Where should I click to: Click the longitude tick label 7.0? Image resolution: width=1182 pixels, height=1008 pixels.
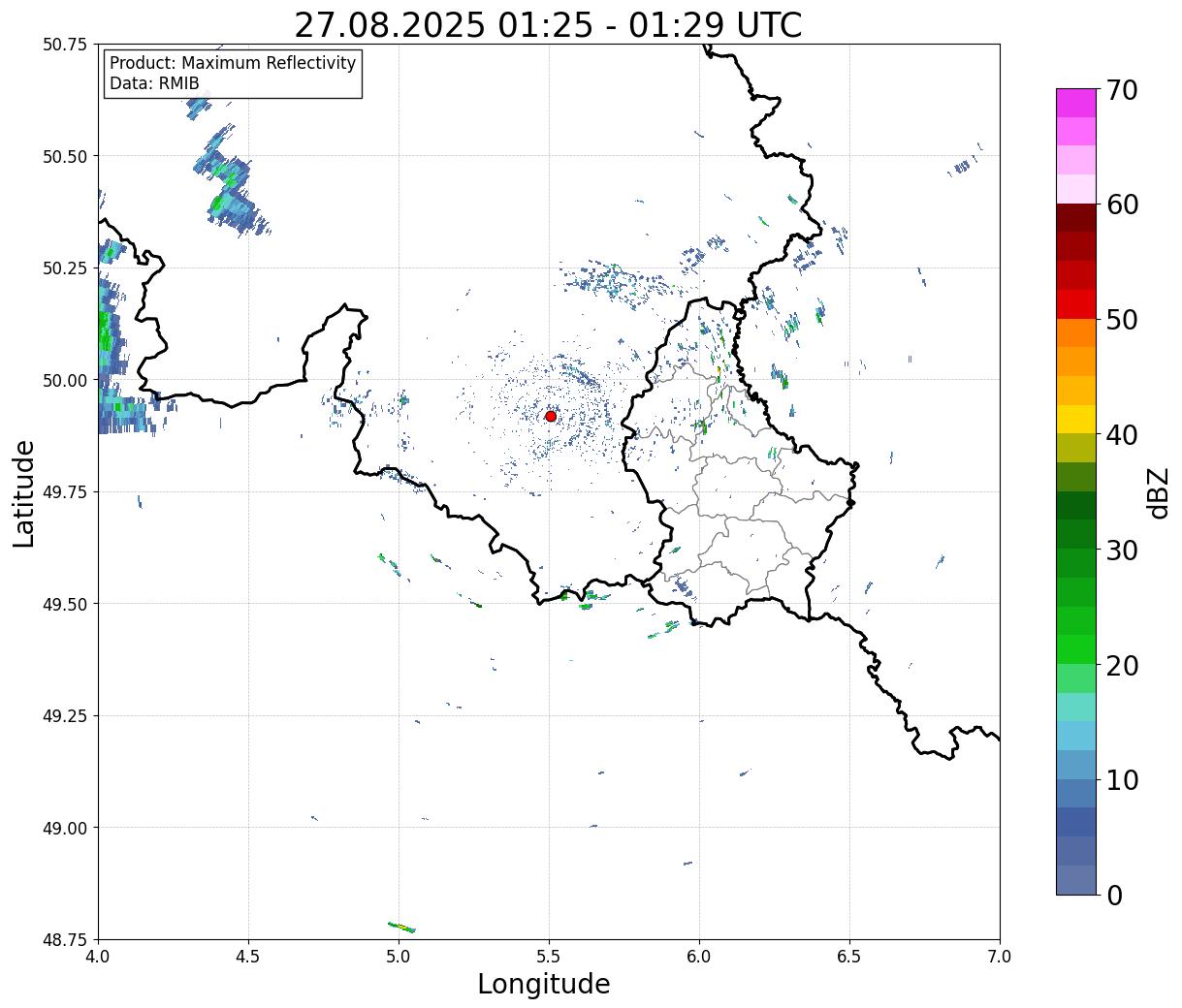(x=1000, y=957)
